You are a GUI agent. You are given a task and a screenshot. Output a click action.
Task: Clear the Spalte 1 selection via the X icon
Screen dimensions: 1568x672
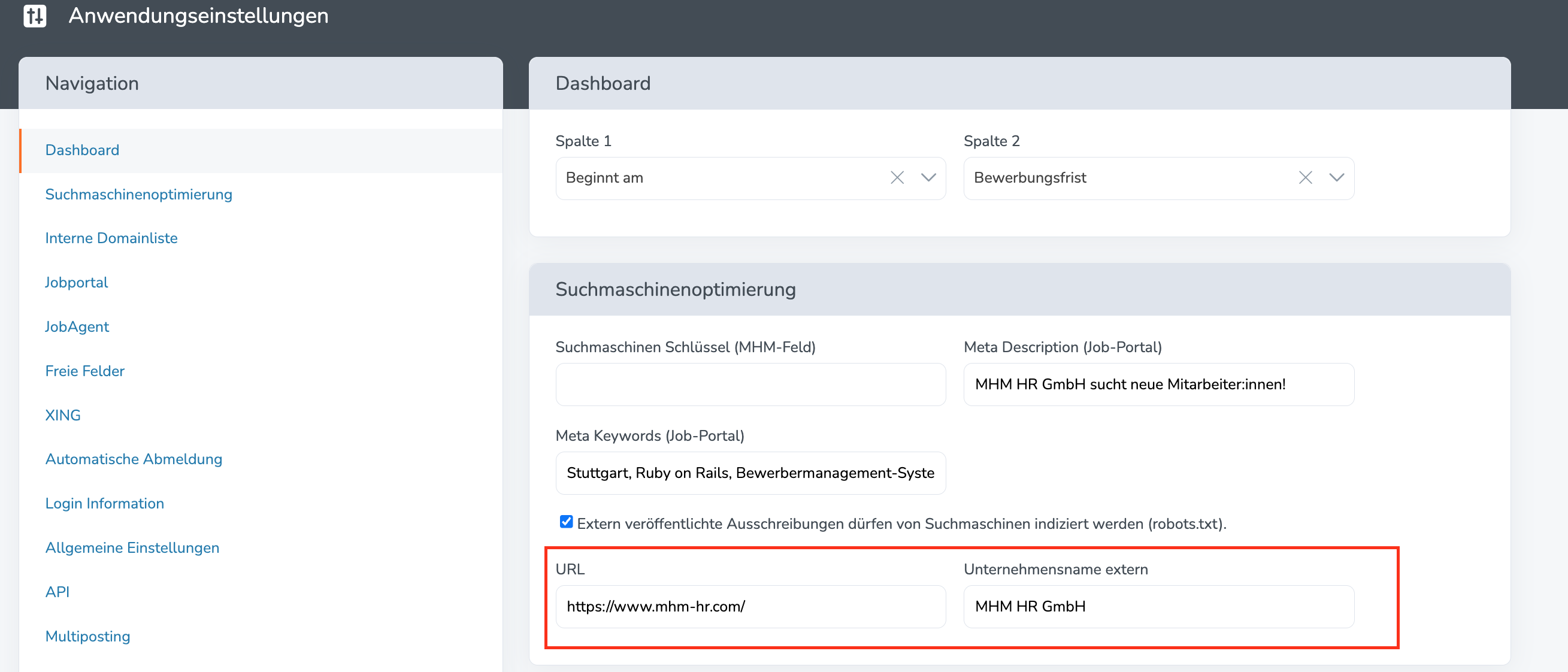click(x=897, y=178)
